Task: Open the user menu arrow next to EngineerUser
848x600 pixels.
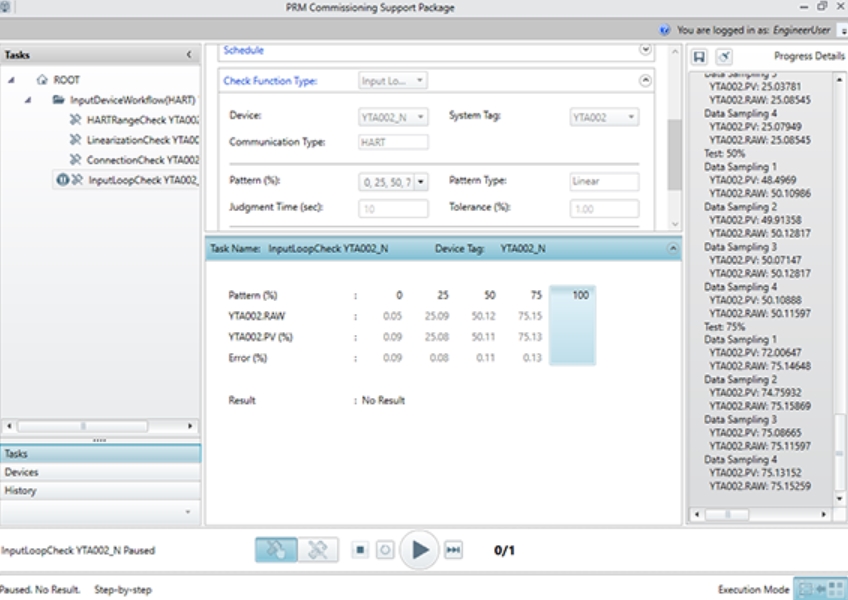Action: click(844, 31)
